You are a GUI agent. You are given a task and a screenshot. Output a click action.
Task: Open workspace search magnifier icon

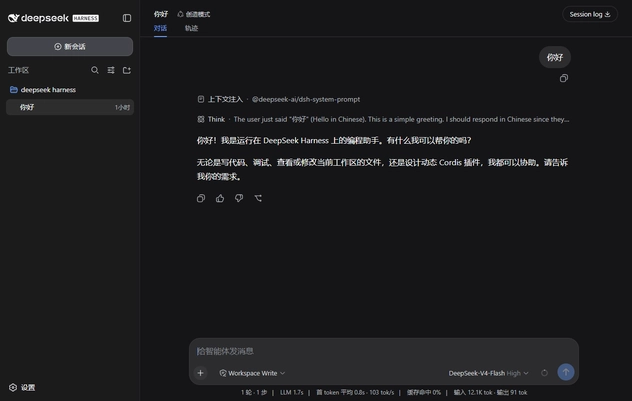tap(95, 70)
